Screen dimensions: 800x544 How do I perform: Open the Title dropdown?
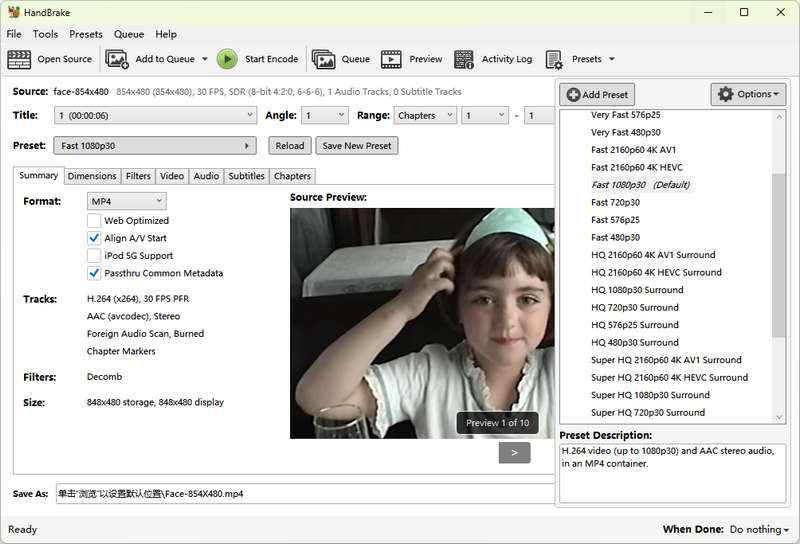[x=155, y=115]
